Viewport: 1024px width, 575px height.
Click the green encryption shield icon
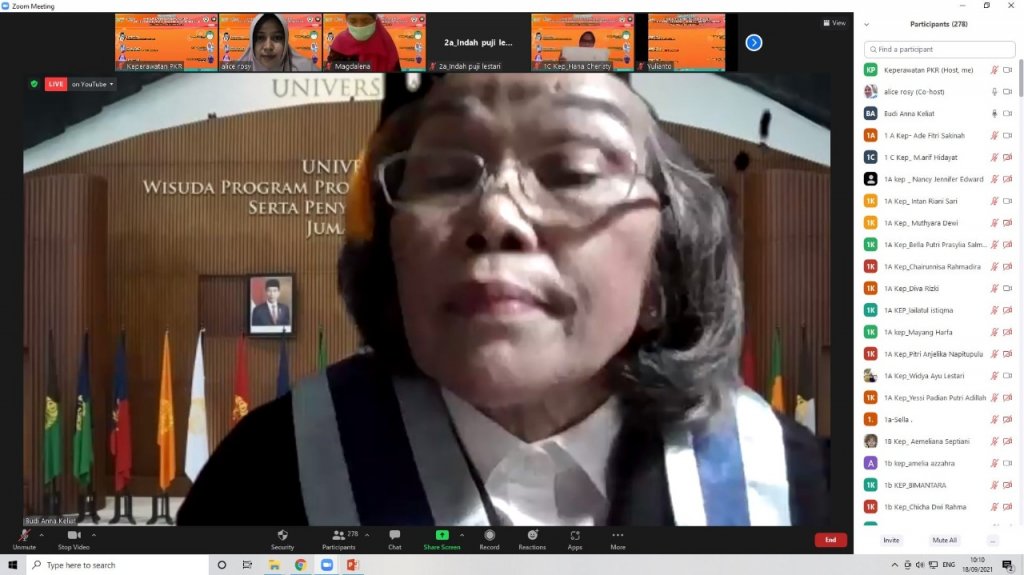34,84
